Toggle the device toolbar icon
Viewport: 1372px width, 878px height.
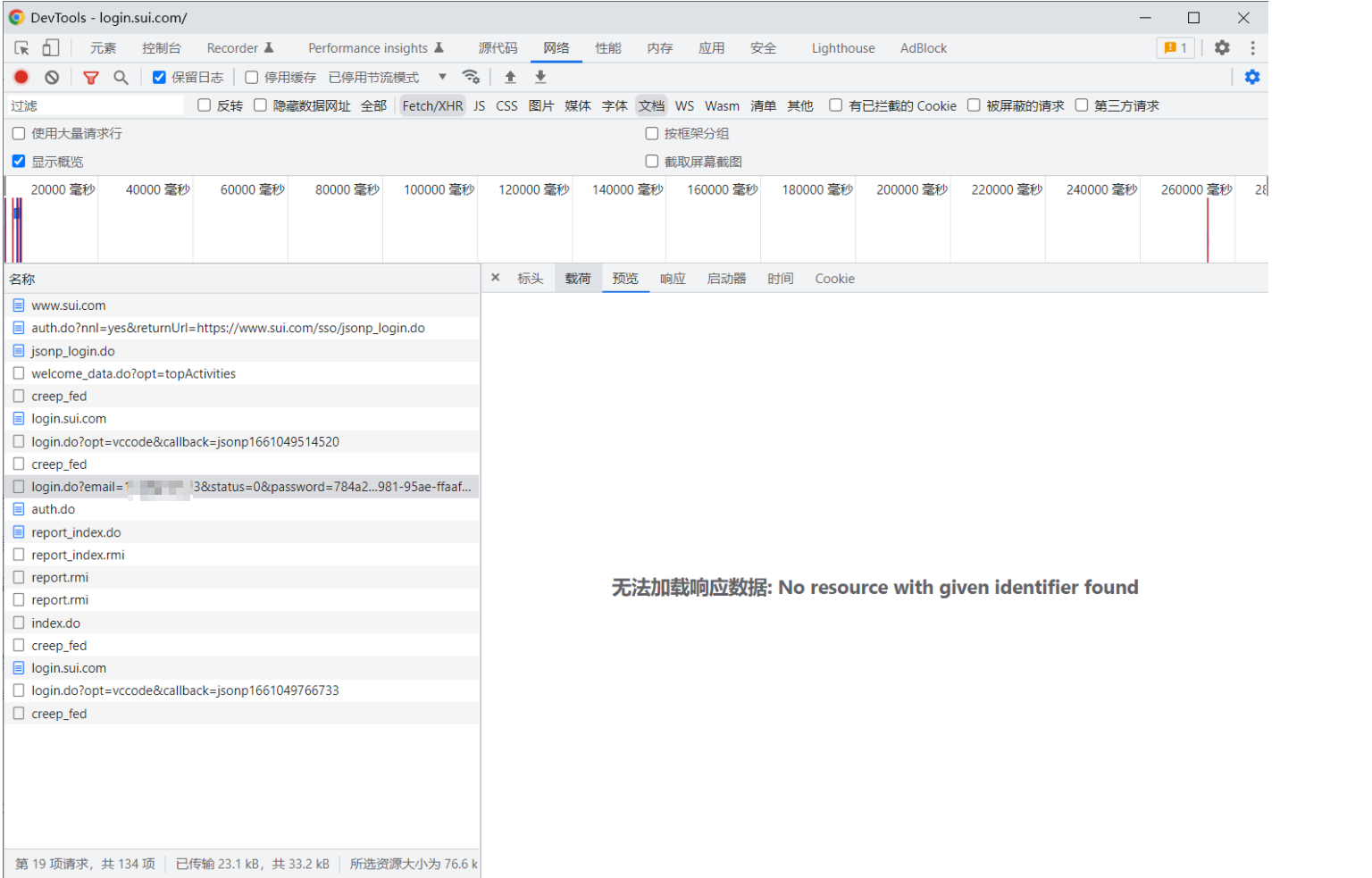(x=51, y=48)
